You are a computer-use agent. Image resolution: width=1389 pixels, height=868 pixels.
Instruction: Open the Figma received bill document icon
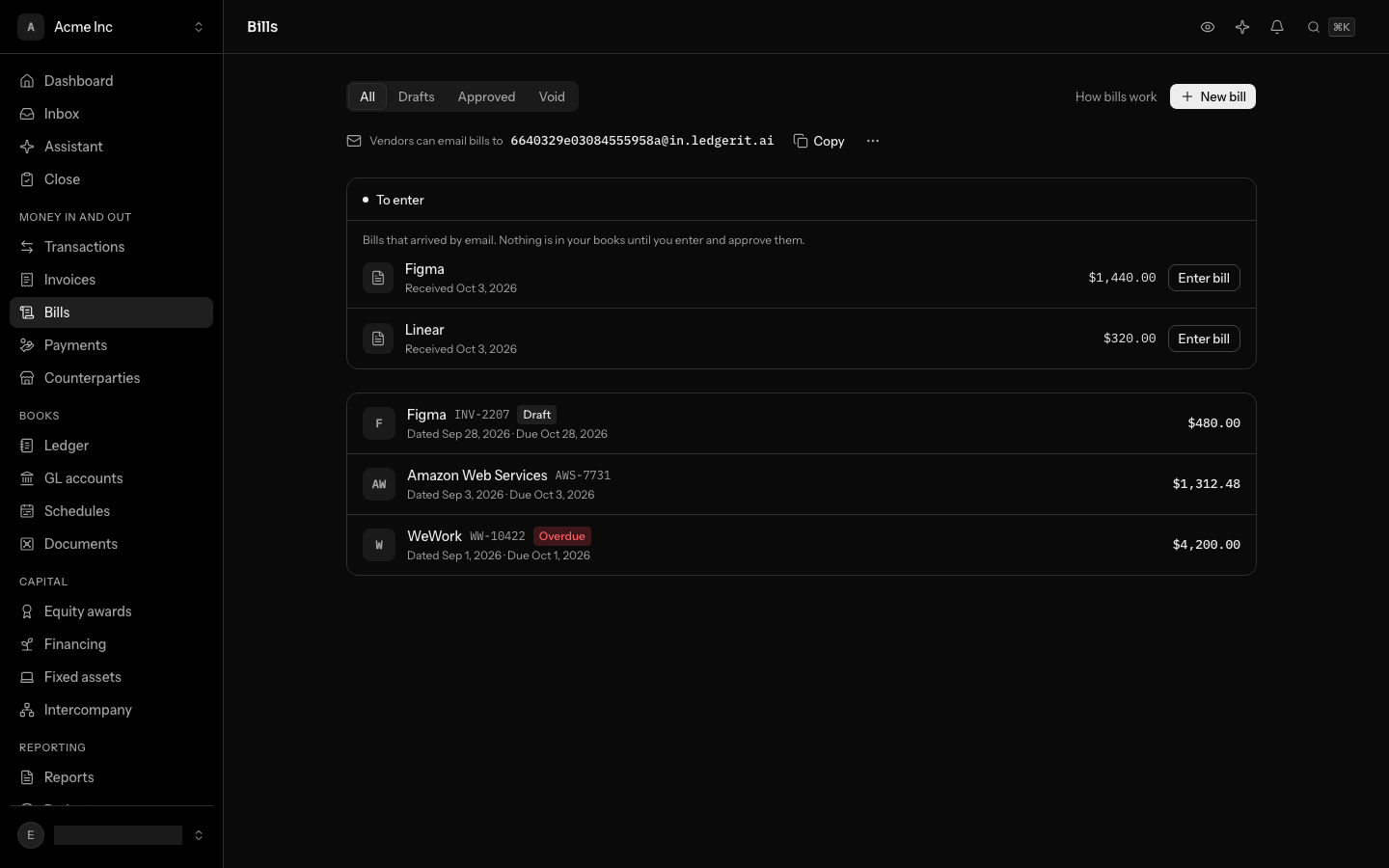pyautogui.click(x=378, y=278)
